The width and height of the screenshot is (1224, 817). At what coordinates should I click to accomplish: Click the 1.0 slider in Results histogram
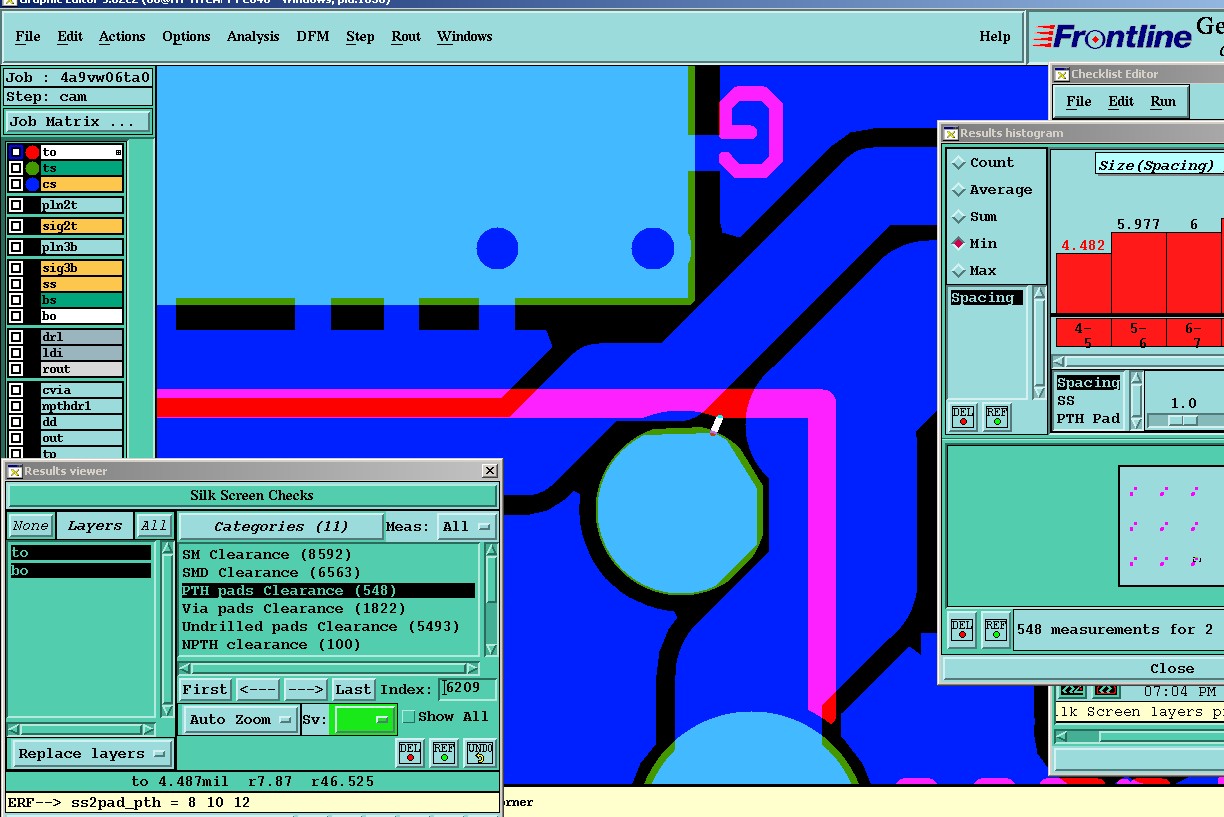(1183, 420)
